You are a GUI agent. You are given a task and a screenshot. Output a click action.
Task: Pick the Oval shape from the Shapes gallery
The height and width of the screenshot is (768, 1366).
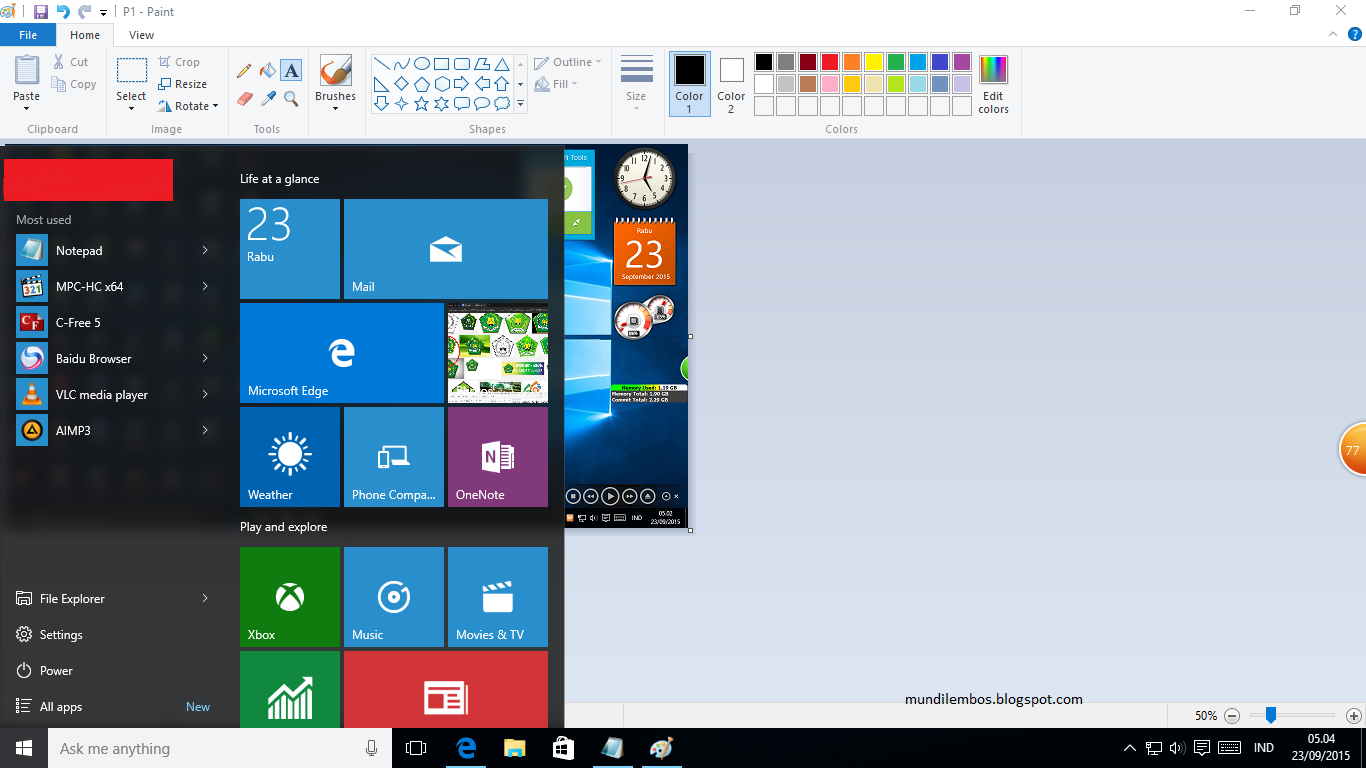click(x=423, y=62)
